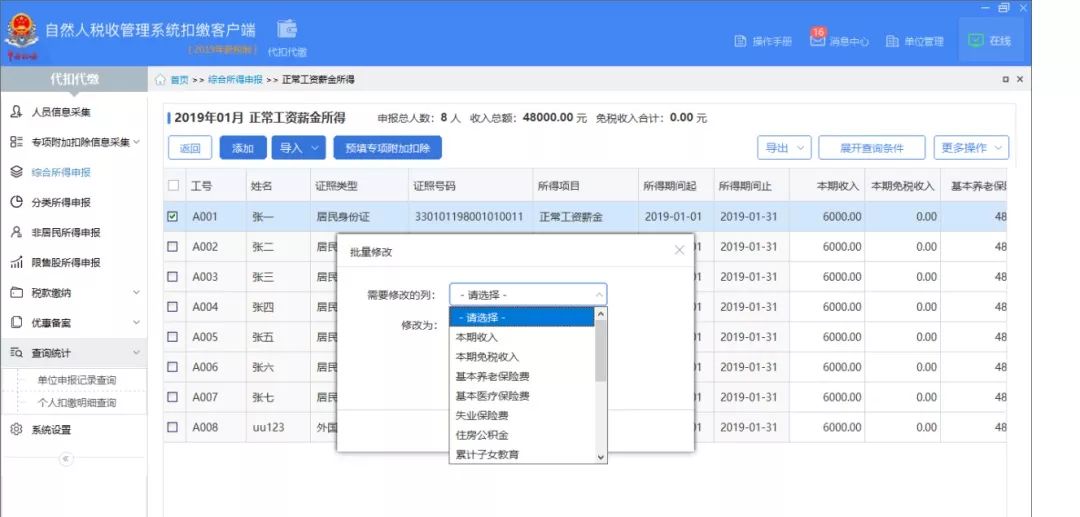The height and width of the screenshot is (517, 1080).
Task: Check the row A002 checkbox
Action: [x=173, y=247]
